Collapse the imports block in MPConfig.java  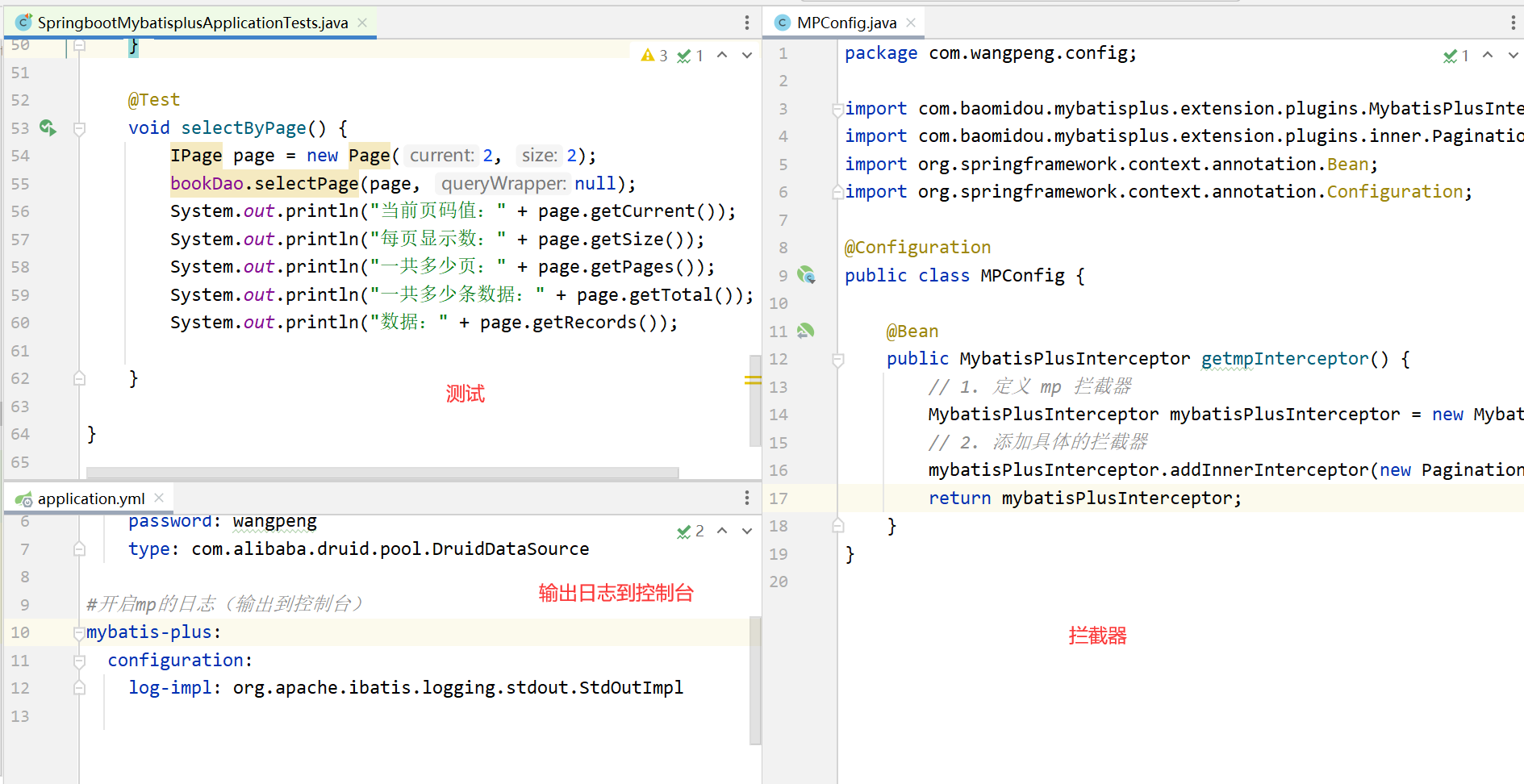point(838,109)
